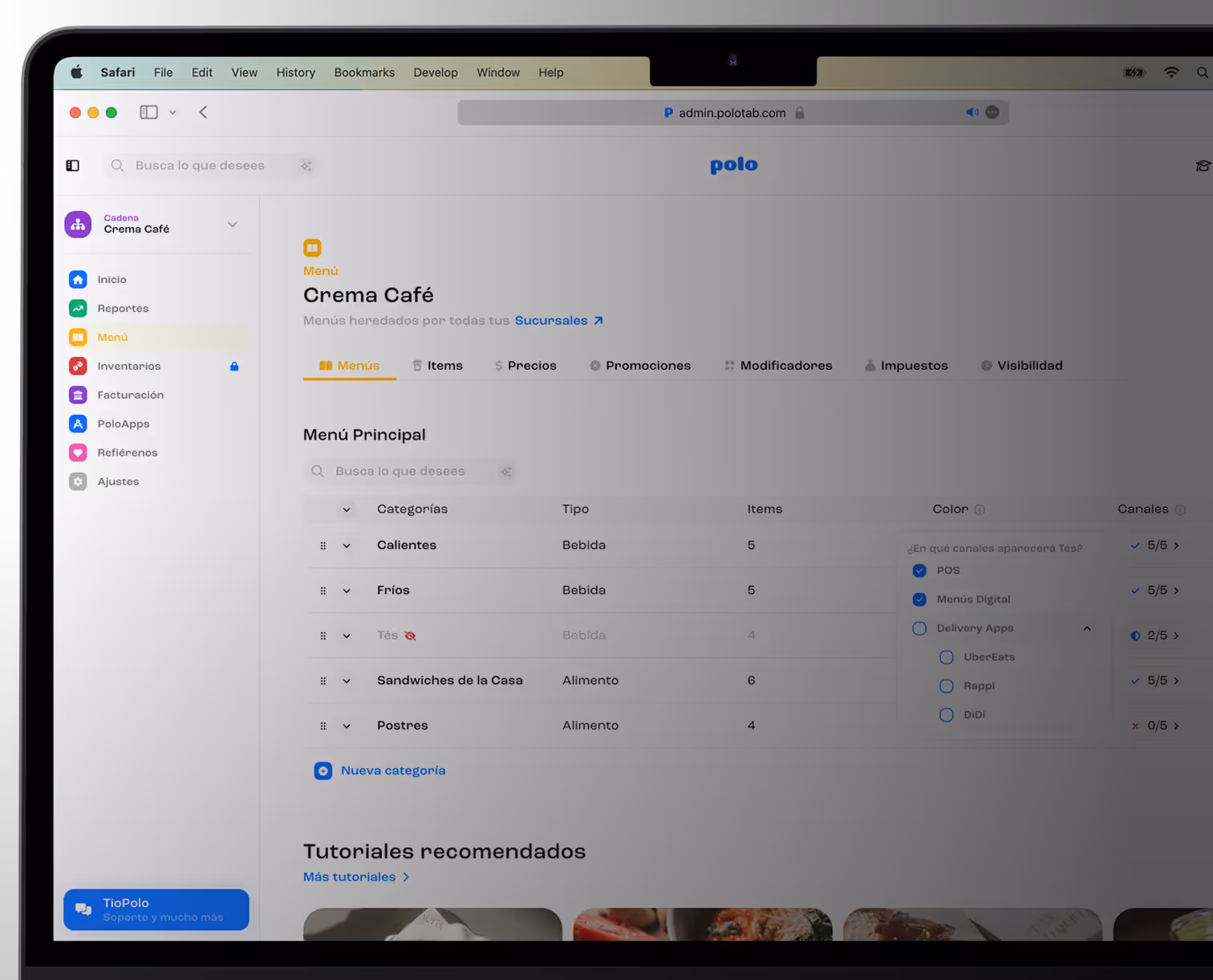Open the Bookmarks menu
This screenshot has height=980, width=1213.
coord(364,72)
